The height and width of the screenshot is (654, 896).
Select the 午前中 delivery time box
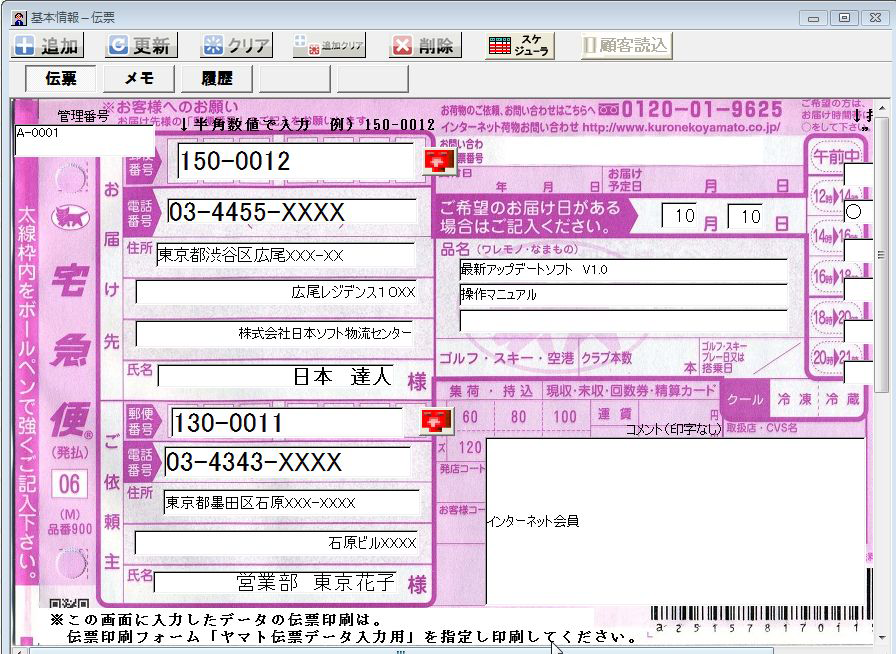point(858,174)
